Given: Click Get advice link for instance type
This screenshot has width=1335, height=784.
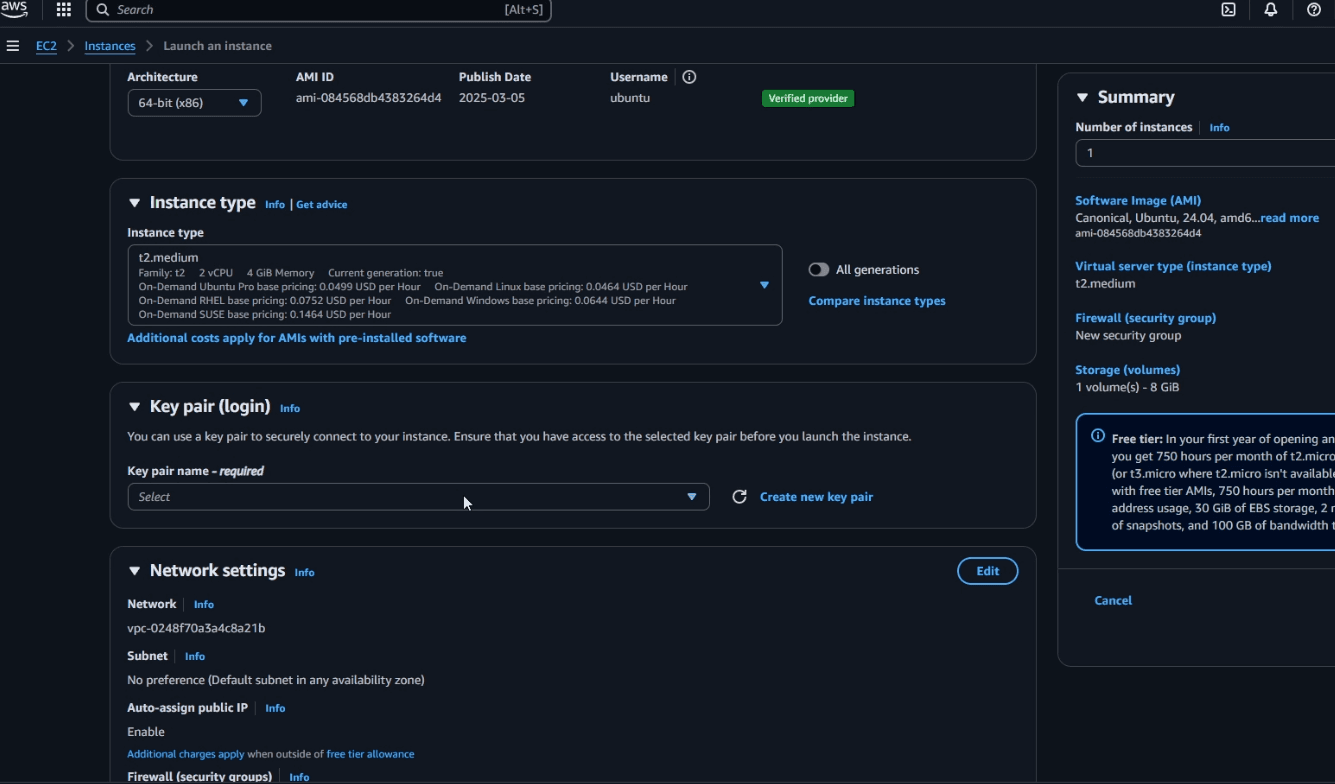Looking at the screenshot, I should point(322,205).
